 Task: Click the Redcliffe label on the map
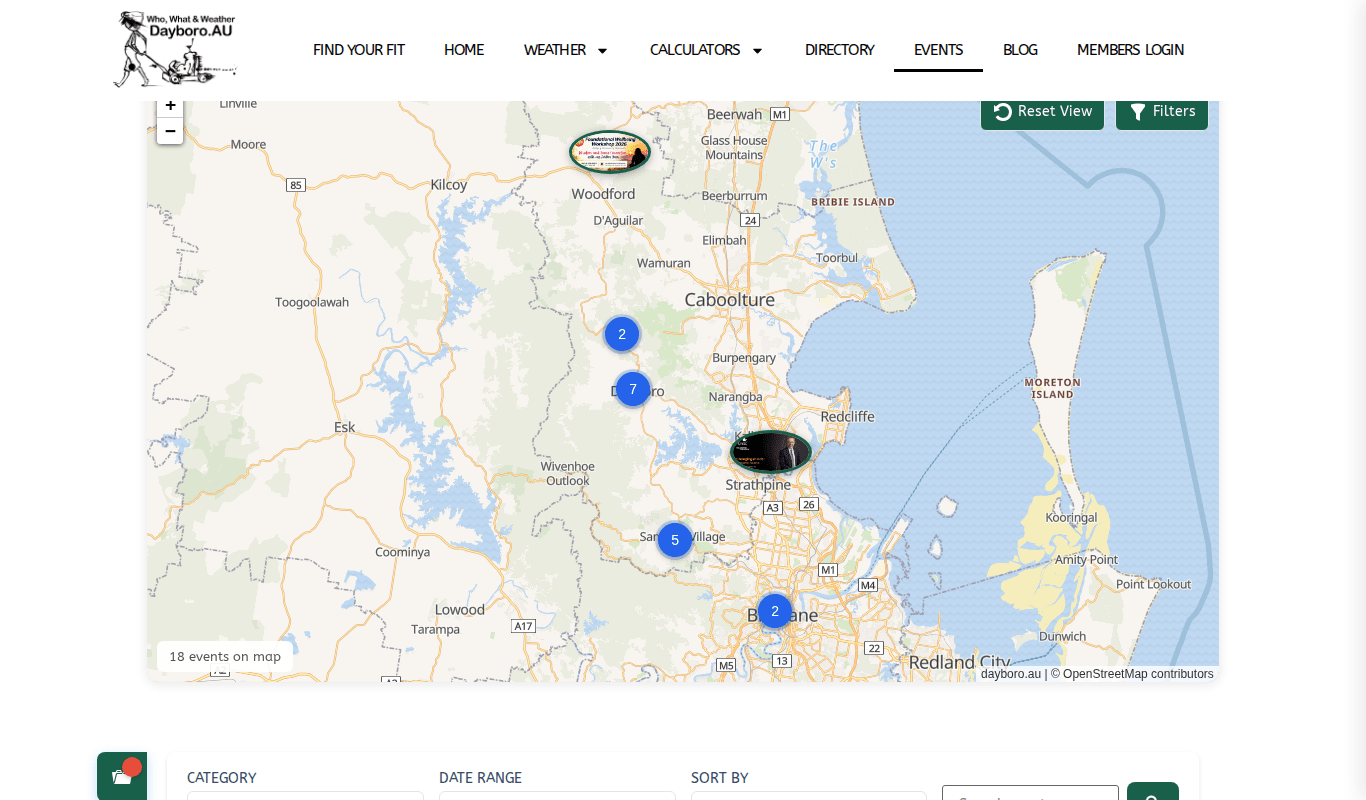[847, 416]
